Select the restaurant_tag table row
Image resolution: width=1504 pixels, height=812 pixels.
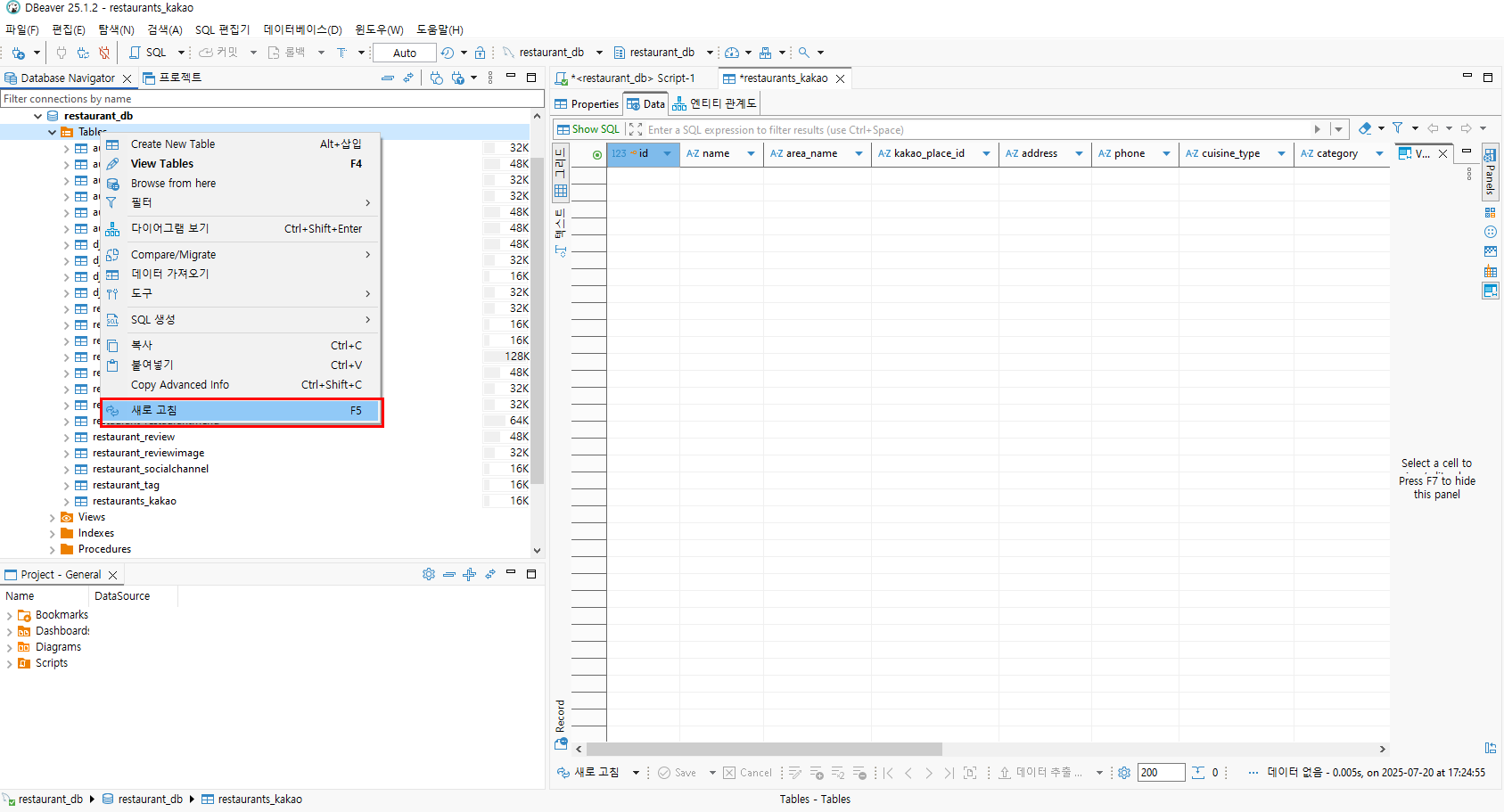pyautogui.click(x=126, y=485)
